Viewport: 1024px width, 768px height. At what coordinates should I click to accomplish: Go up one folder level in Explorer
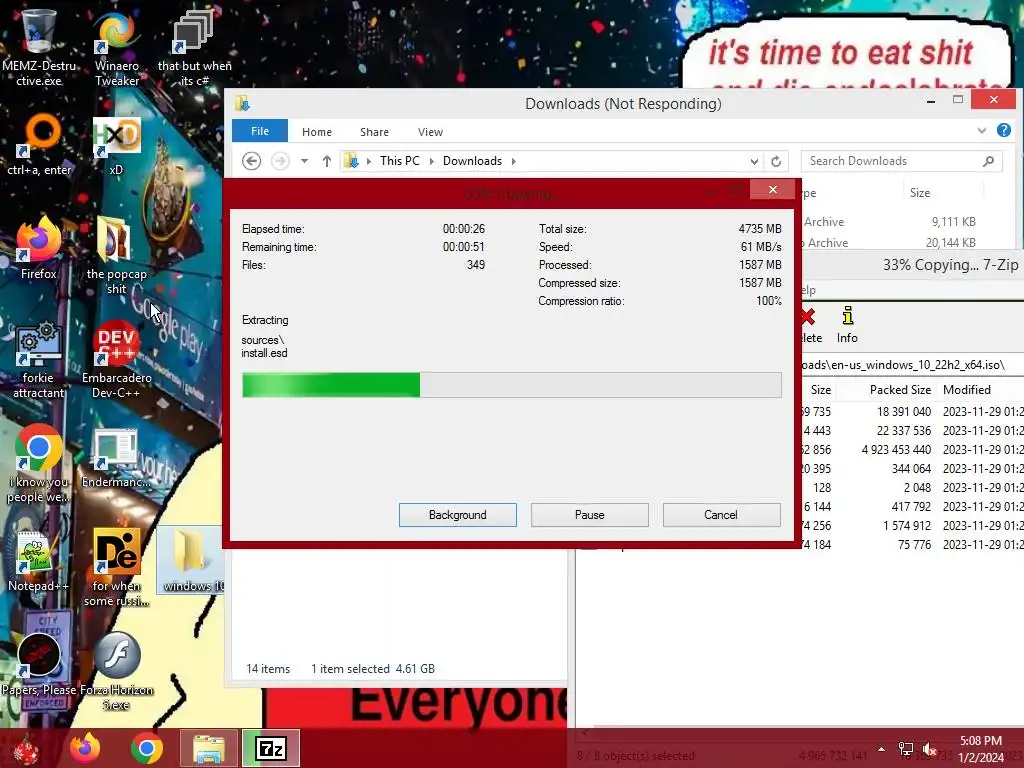pos(327,161)
